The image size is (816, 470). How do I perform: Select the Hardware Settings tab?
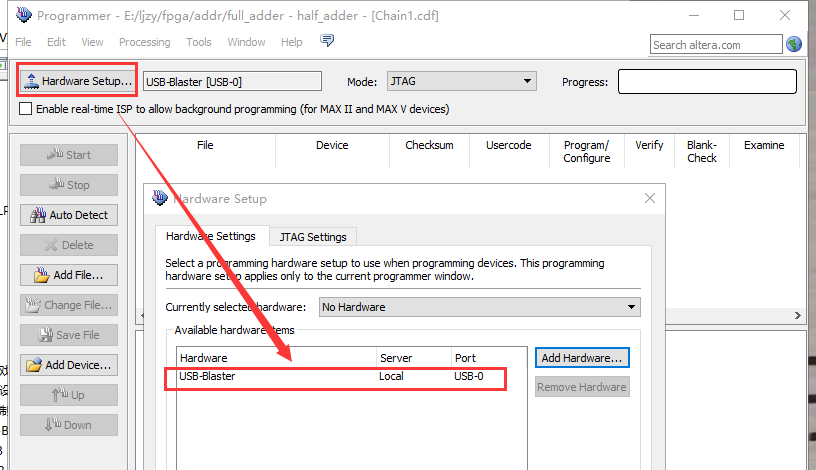(x=211, y=236)
